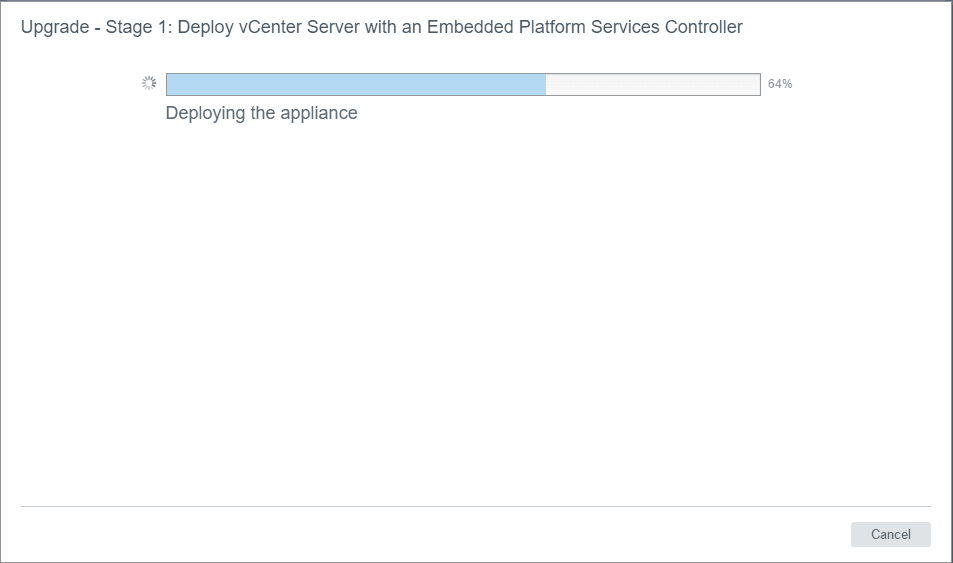The height and width of the screenshot is (563, 953).
Task: Click the loading spinner icon
Action: tap(149, 84)
